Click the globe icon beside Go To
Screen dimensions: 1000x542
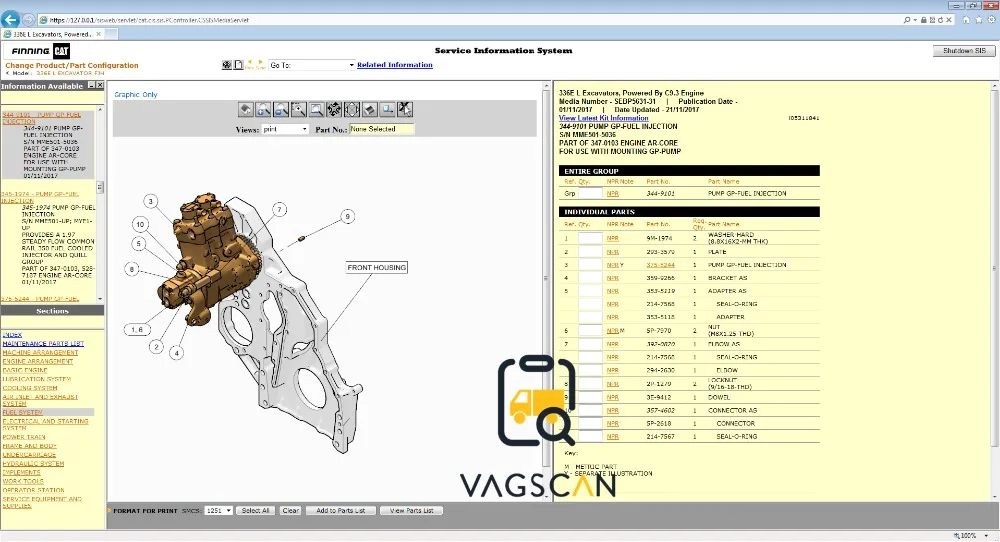pyautogui.click(x=226, y=65)
